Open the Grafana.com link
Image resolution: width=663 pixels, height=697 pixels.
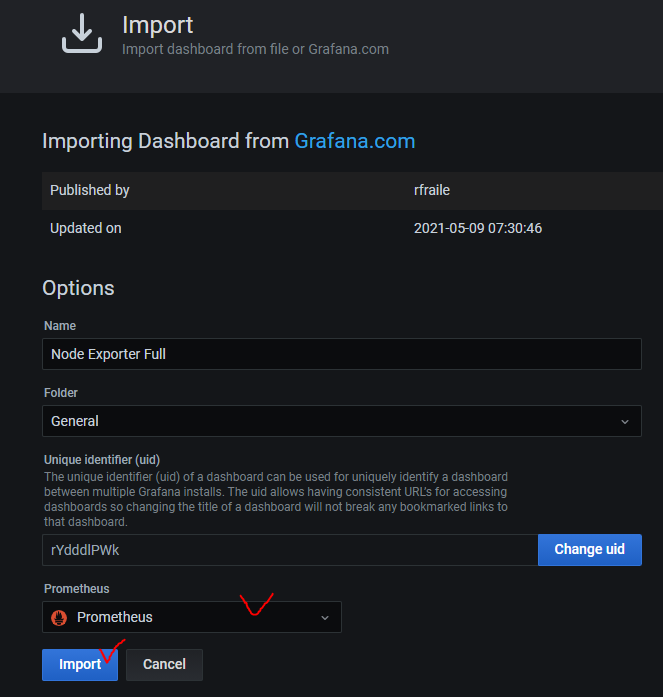point(355,141)
